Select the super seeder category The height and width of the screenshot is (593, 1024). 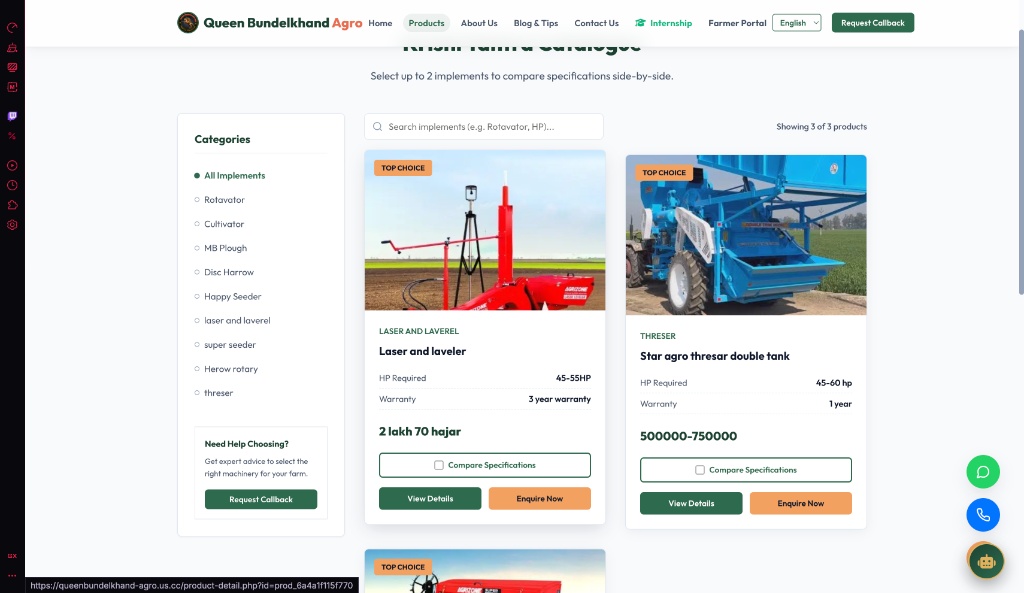(x=230, y=345)
